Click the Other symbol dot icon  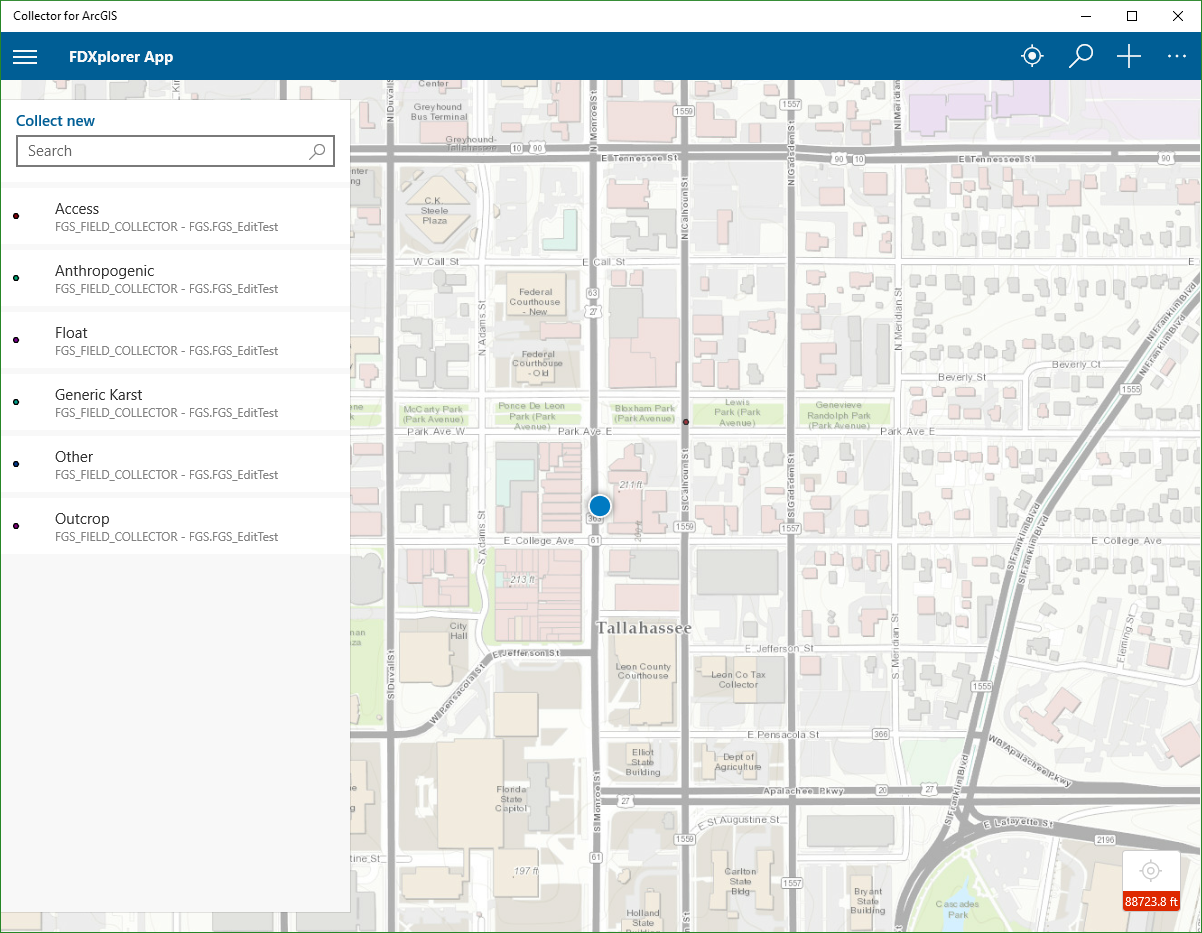pyautogui.click(x=16, y=464)
